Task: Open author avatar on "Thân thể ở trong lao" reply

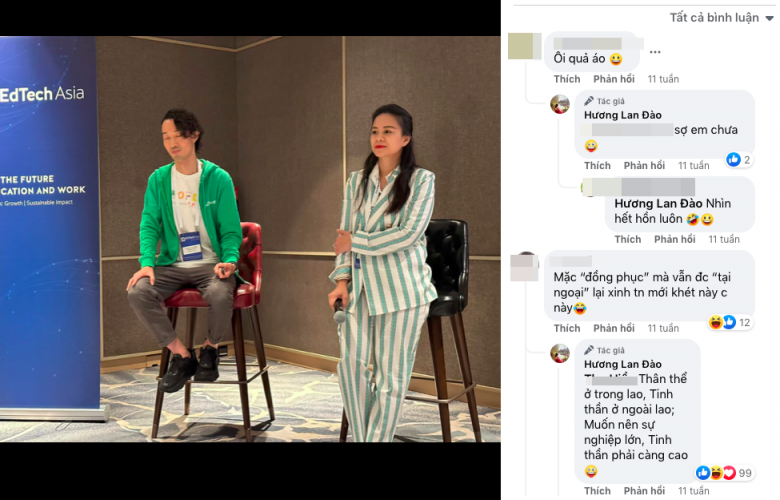Action: (x=560, y=353)
